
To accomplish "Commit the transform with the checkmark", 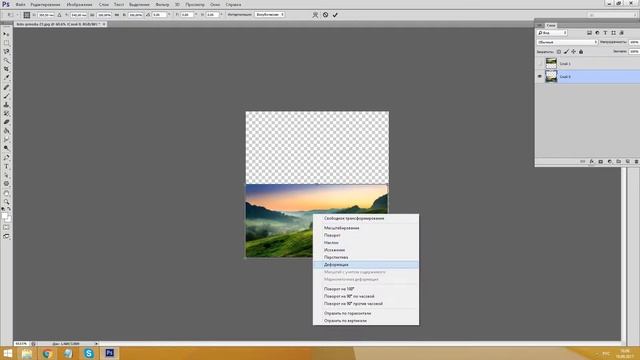I will pos(335,15).
